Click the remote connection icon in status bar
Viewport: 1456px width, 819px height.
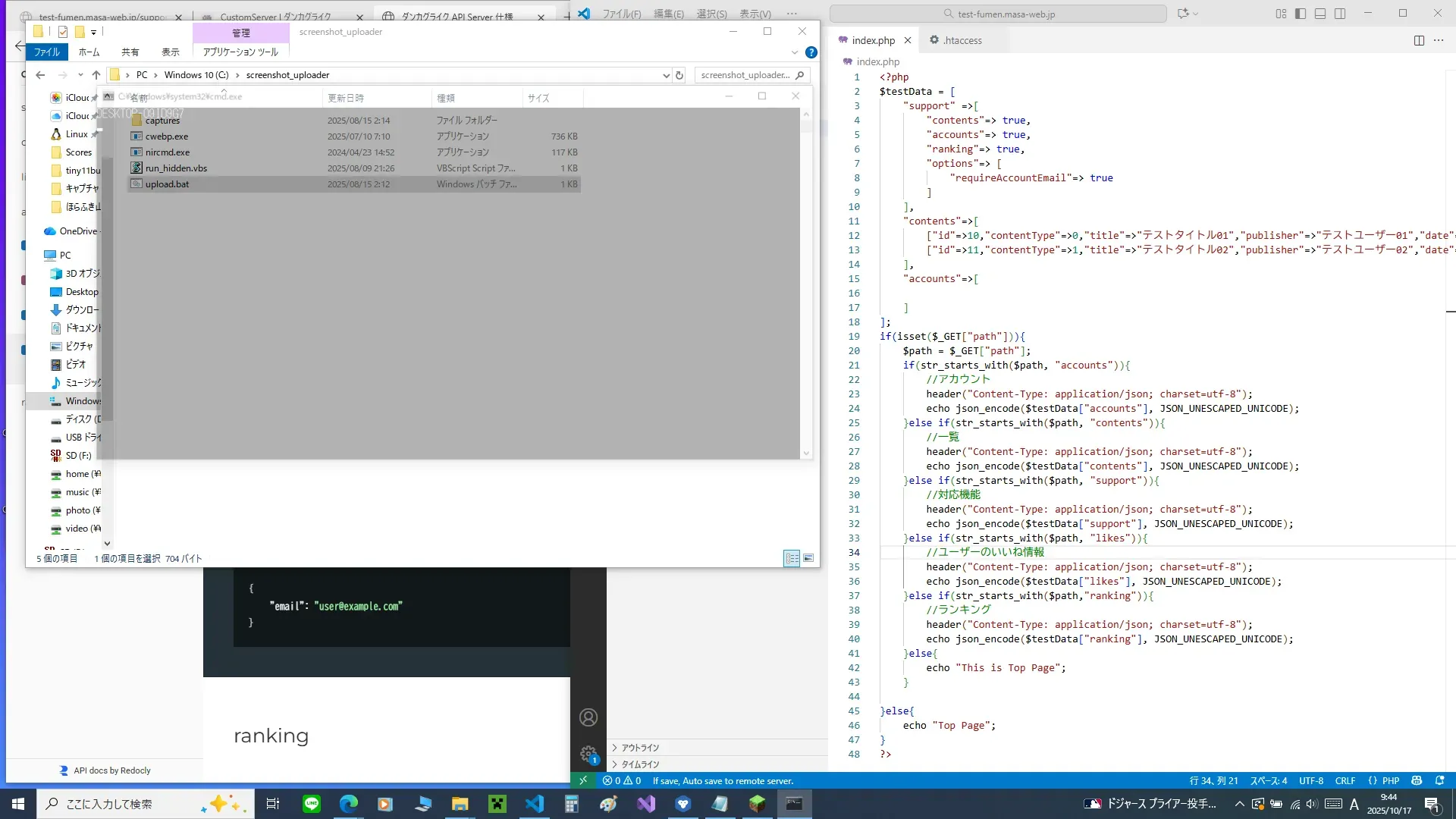click(x=583, y=780)
